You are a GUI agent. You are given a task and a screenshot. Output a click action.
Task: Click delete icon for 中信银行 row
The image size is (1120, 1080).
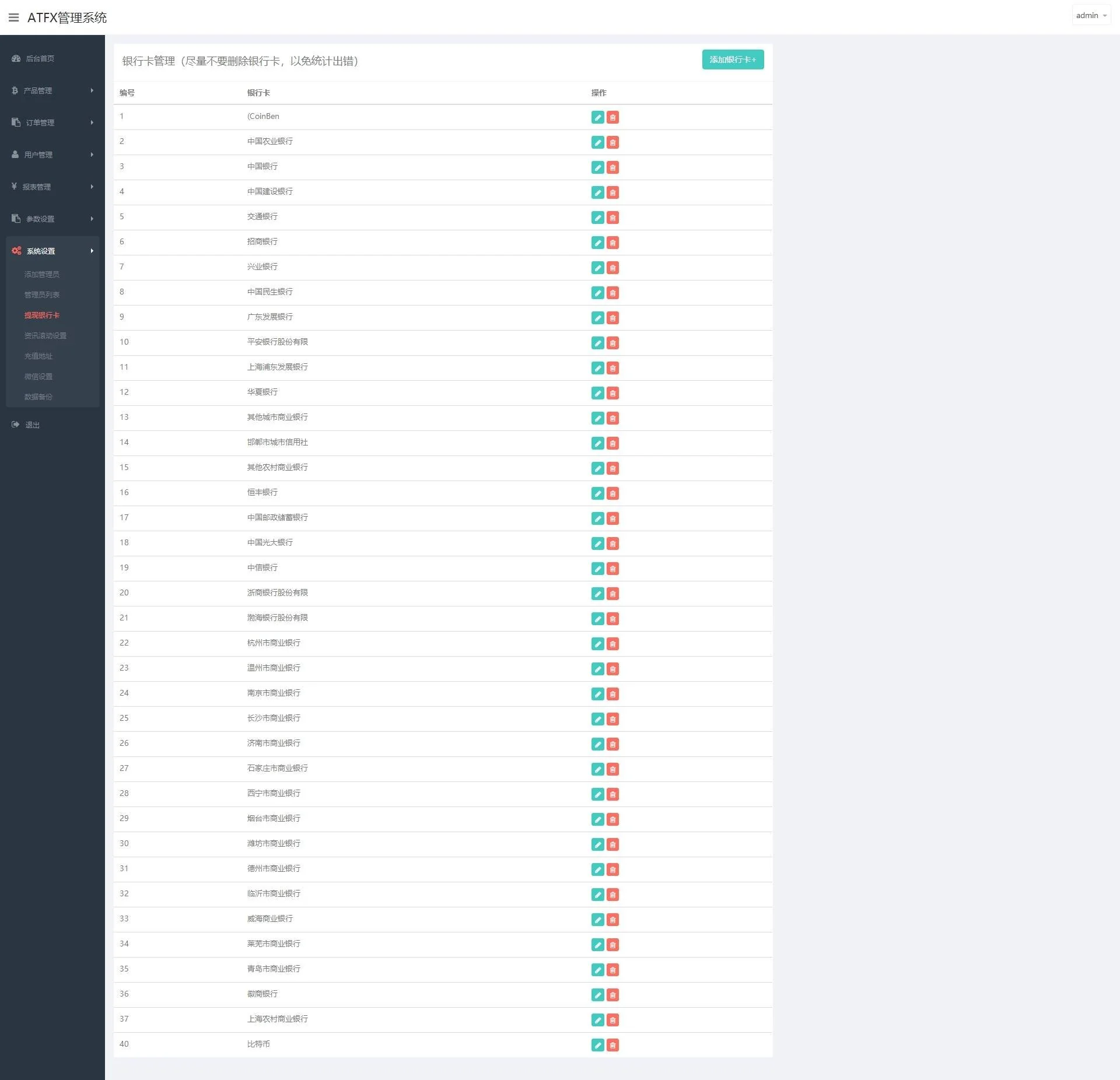pyautogui.click(x=612, y=569)
